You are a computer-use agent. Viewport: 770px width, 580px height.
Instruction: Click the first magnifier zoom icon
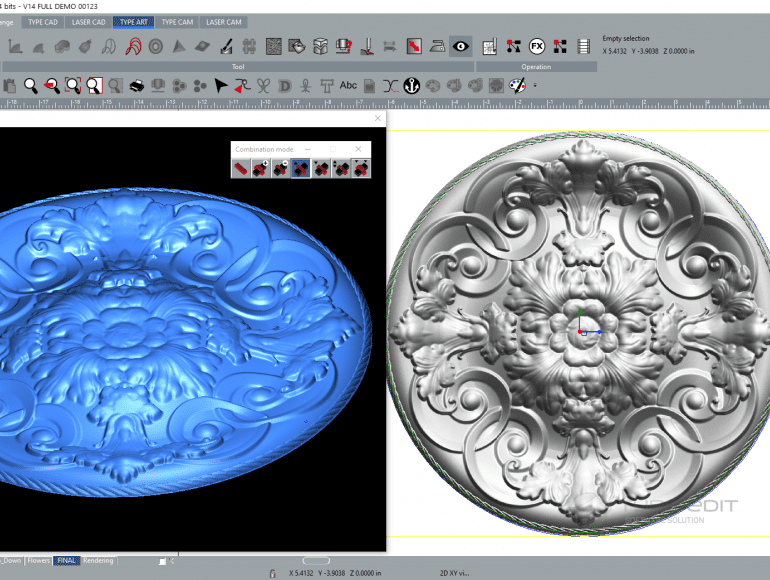point(31,86)
